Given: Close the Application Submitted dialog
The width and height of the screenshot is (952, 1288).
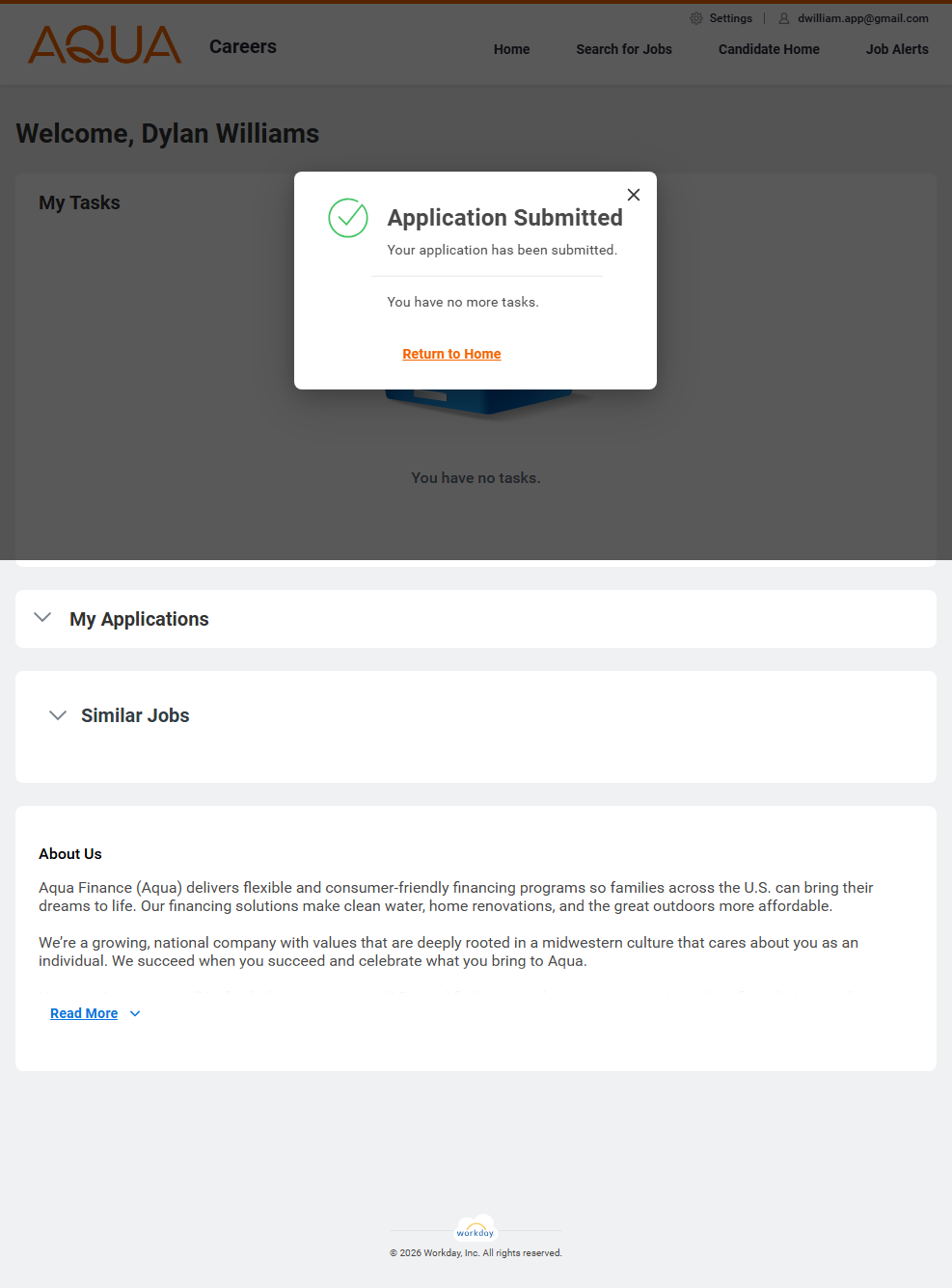Looking at the screenshot, I should coord(634,195).
